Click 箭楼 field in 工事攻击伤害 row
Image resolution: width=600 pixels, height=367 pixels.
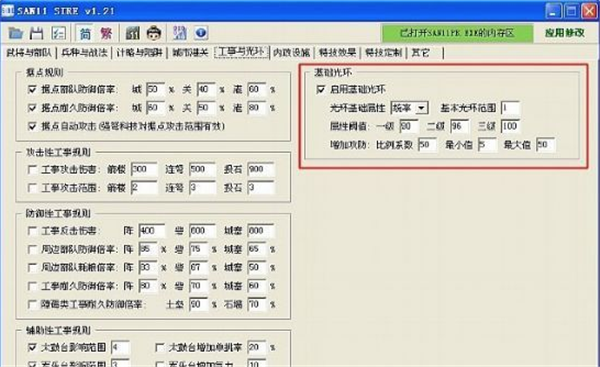click(144, 170)
